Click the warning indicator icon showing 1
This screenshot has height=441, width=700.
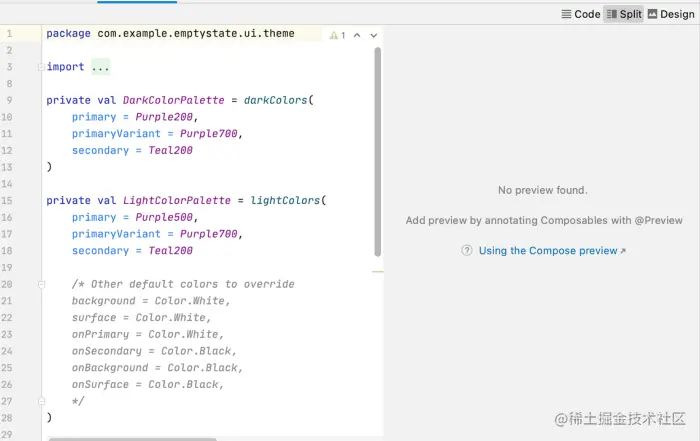338,35
